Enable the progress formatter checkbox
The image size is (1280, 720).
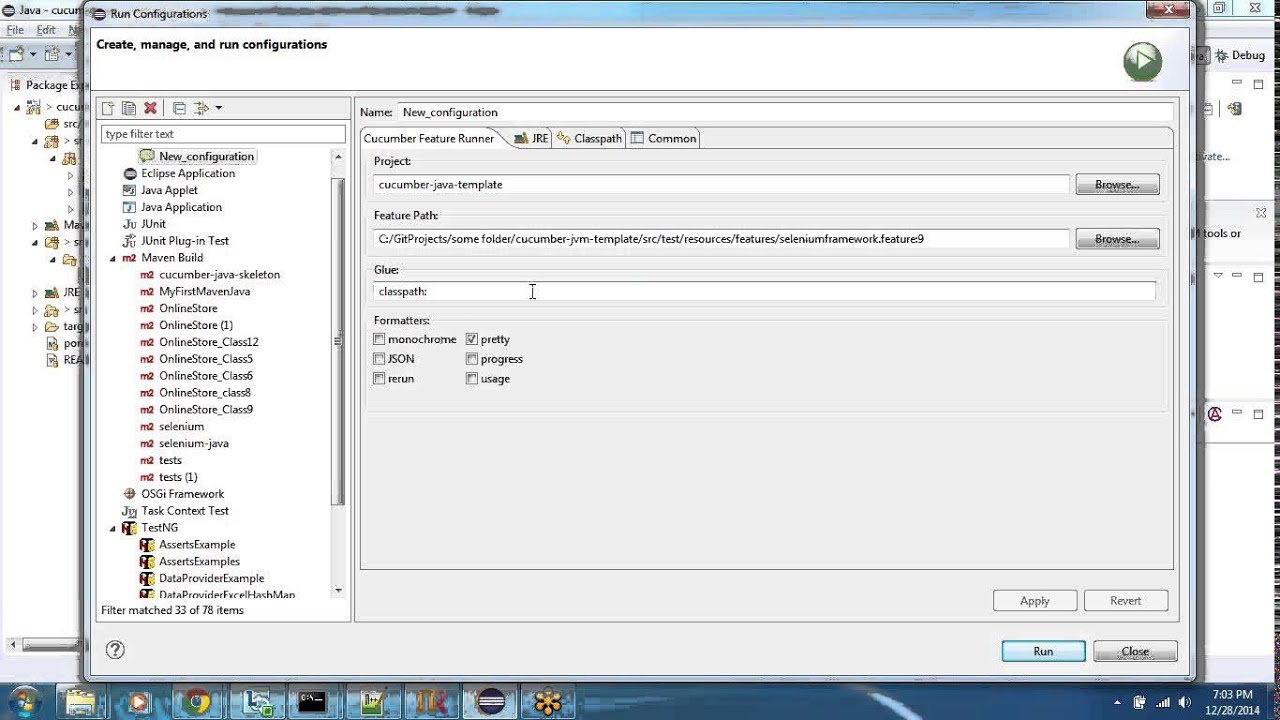click(472, 359)
